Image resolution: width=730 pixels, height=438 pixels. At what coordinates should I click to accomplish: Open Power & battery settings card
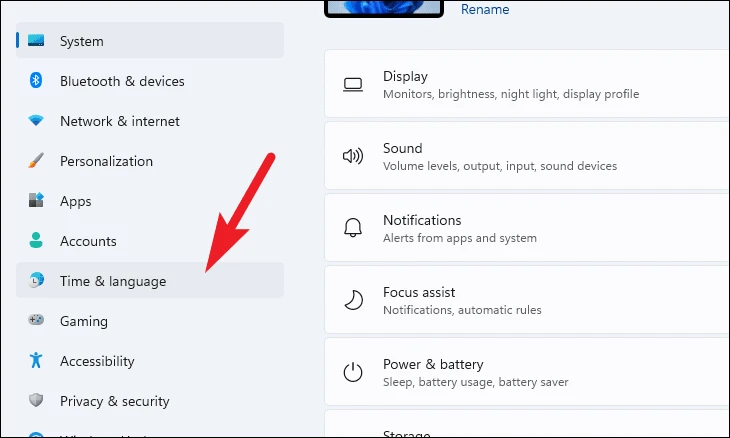(527, 372)
